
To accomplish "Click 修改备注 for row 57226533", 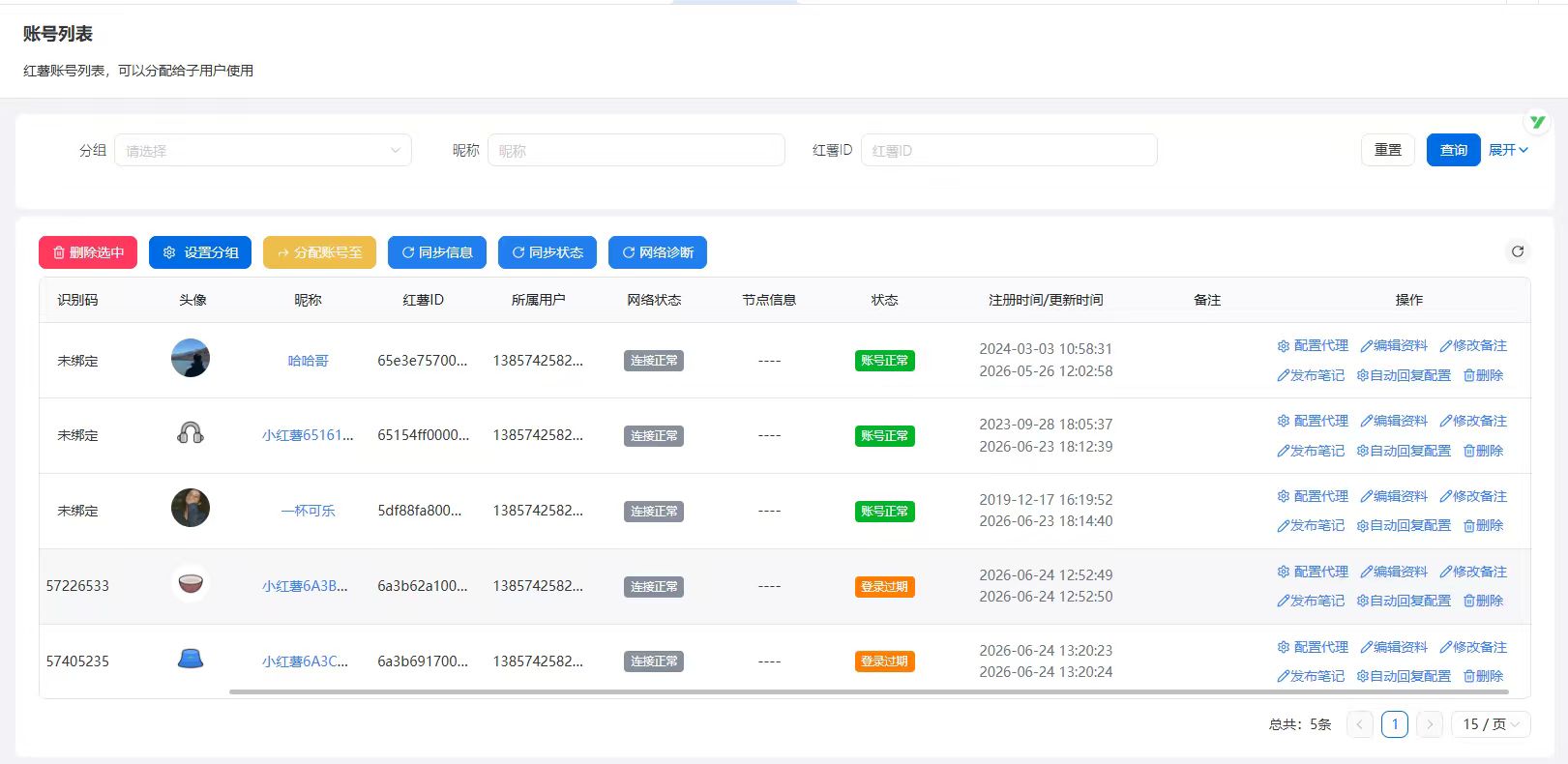I will click(1473, 572).
